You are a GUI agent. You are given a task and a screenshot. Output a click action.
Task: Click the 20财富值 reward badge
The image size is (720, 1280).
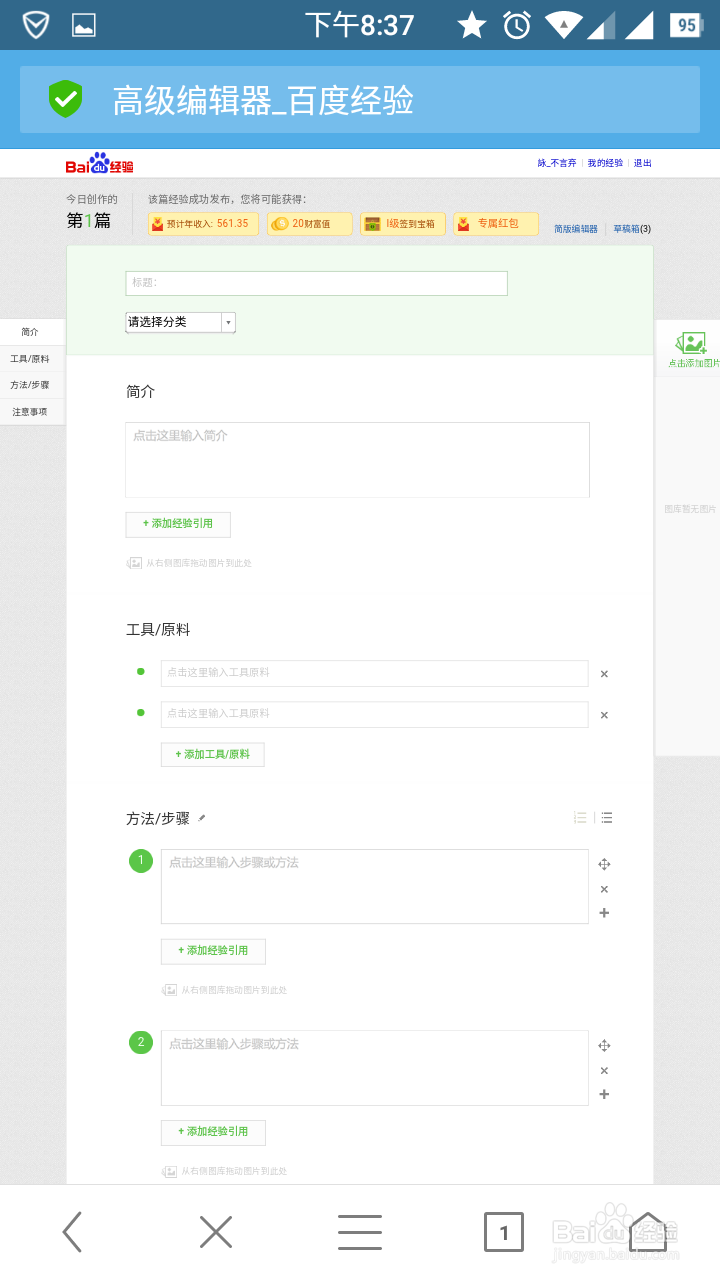[310, 224]
